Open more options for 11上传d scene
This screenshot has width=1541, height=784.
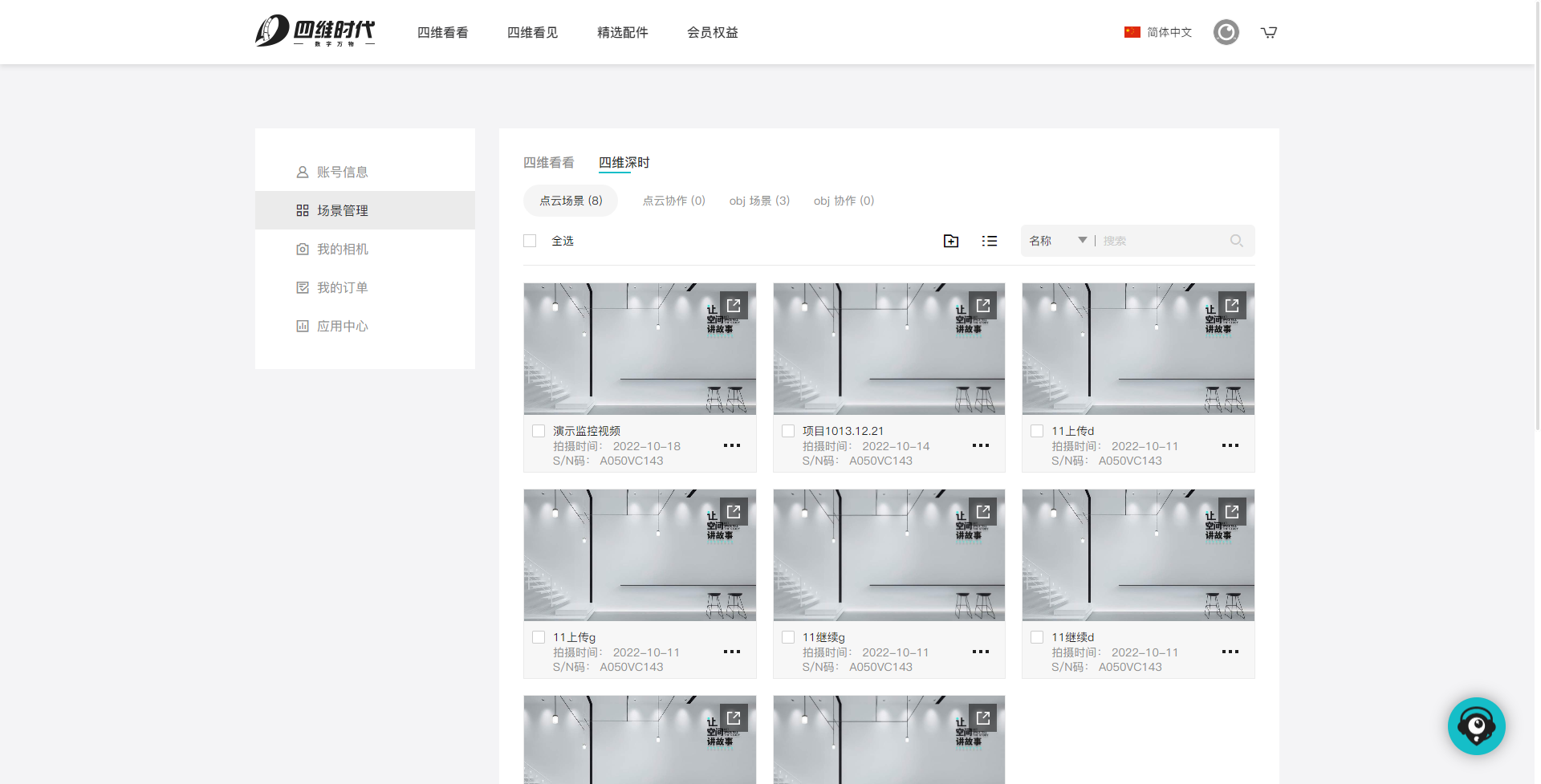tap(1230, 445)
